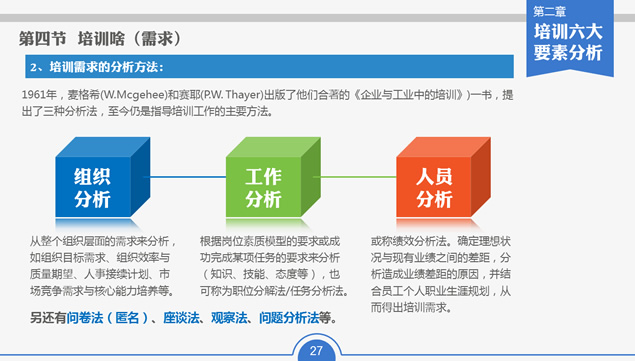Click the description under 组织分析 cube
635x361 pixels.
103,266
